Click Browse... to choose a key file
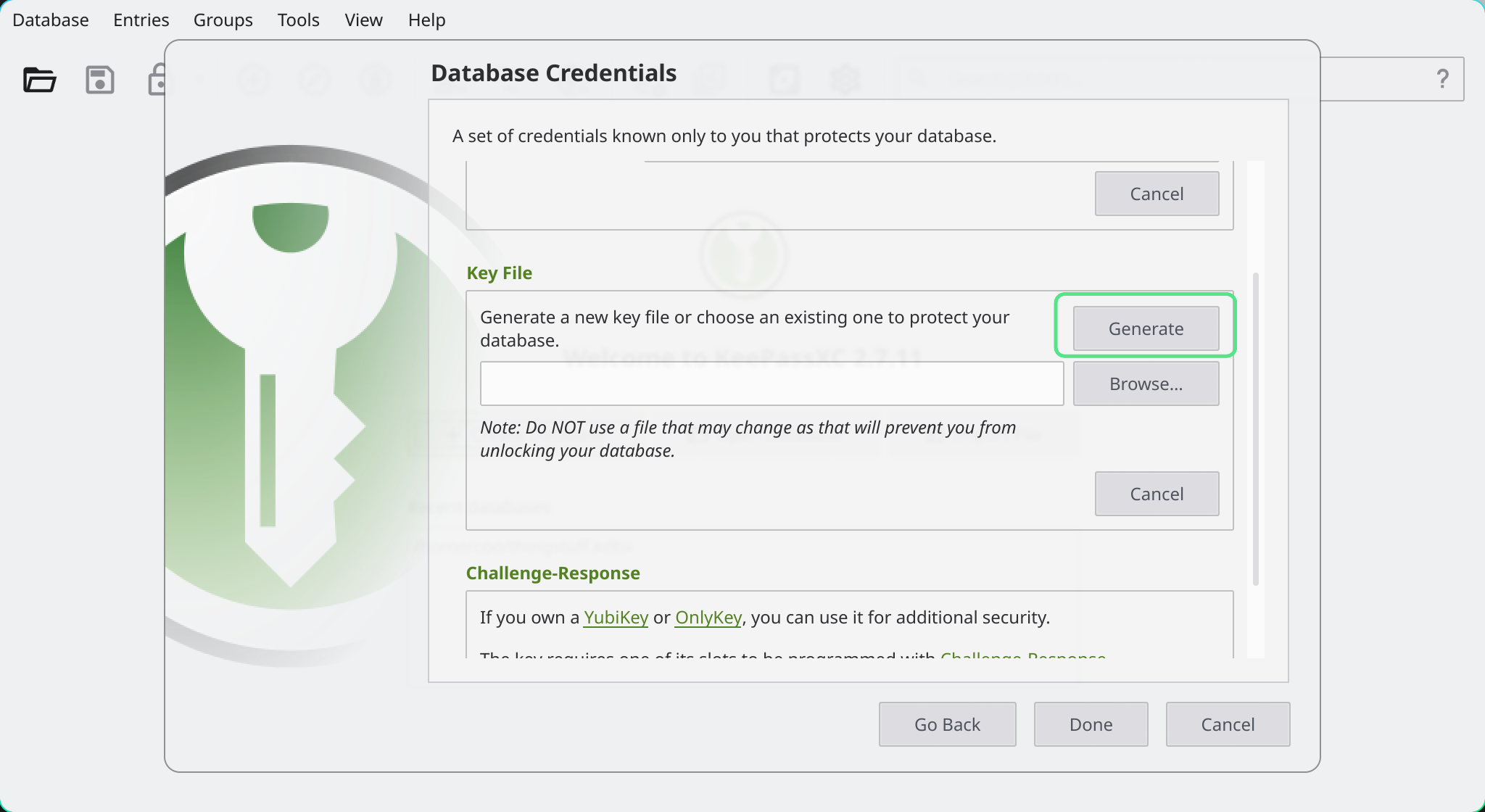 point(1146,384)
